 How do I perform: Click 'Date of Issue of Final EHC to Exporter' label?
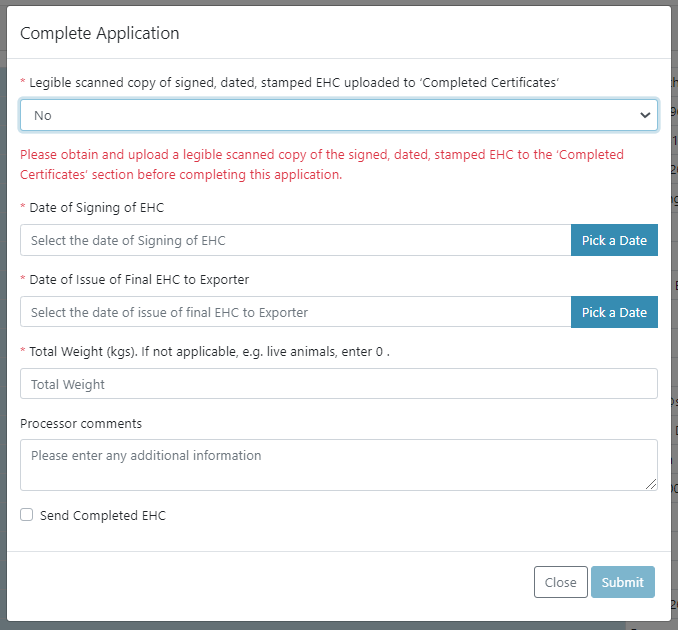[139, 280]
